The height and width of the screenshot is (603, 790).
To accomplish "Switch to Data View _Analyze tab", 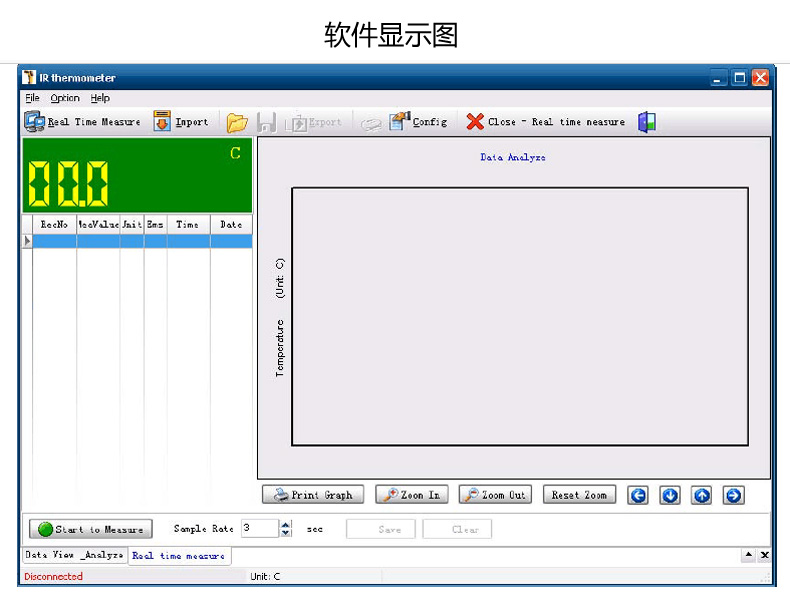I will [x=75, y=555].
